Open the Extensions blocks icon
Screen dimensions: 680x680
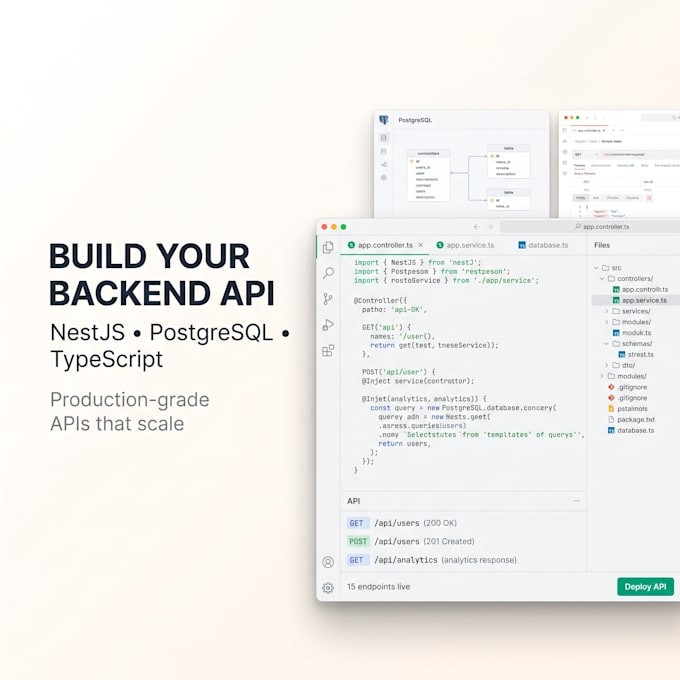[x=328, y=350]
